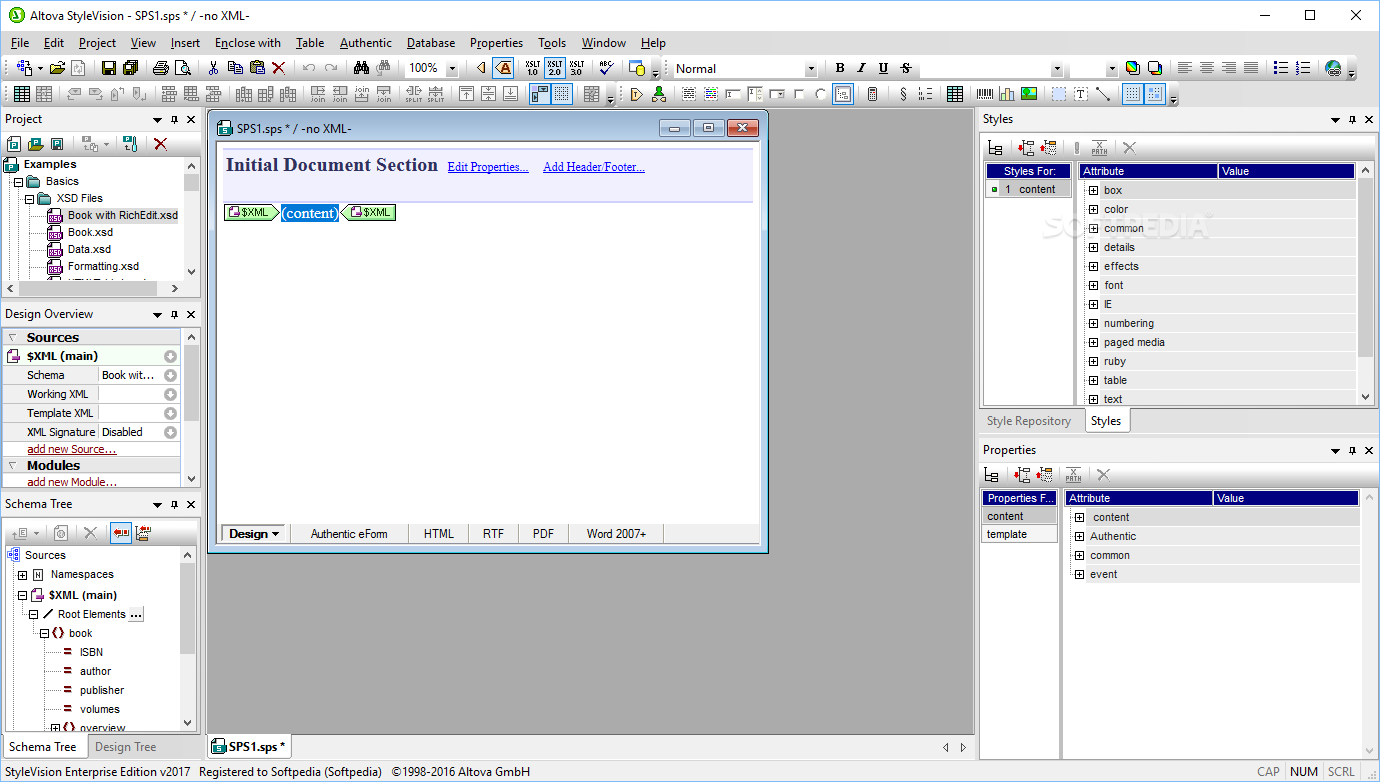Click the Cut scissors icon
Viewport: 1380px width, 782px height.
[x=213, y=68]
